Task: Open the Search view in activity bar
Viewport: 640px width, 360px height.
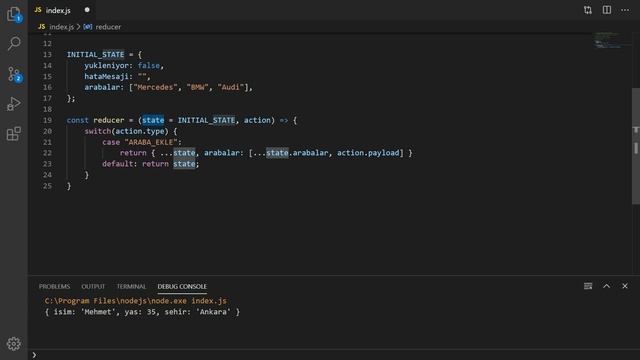Action: (x=14, y=43)
